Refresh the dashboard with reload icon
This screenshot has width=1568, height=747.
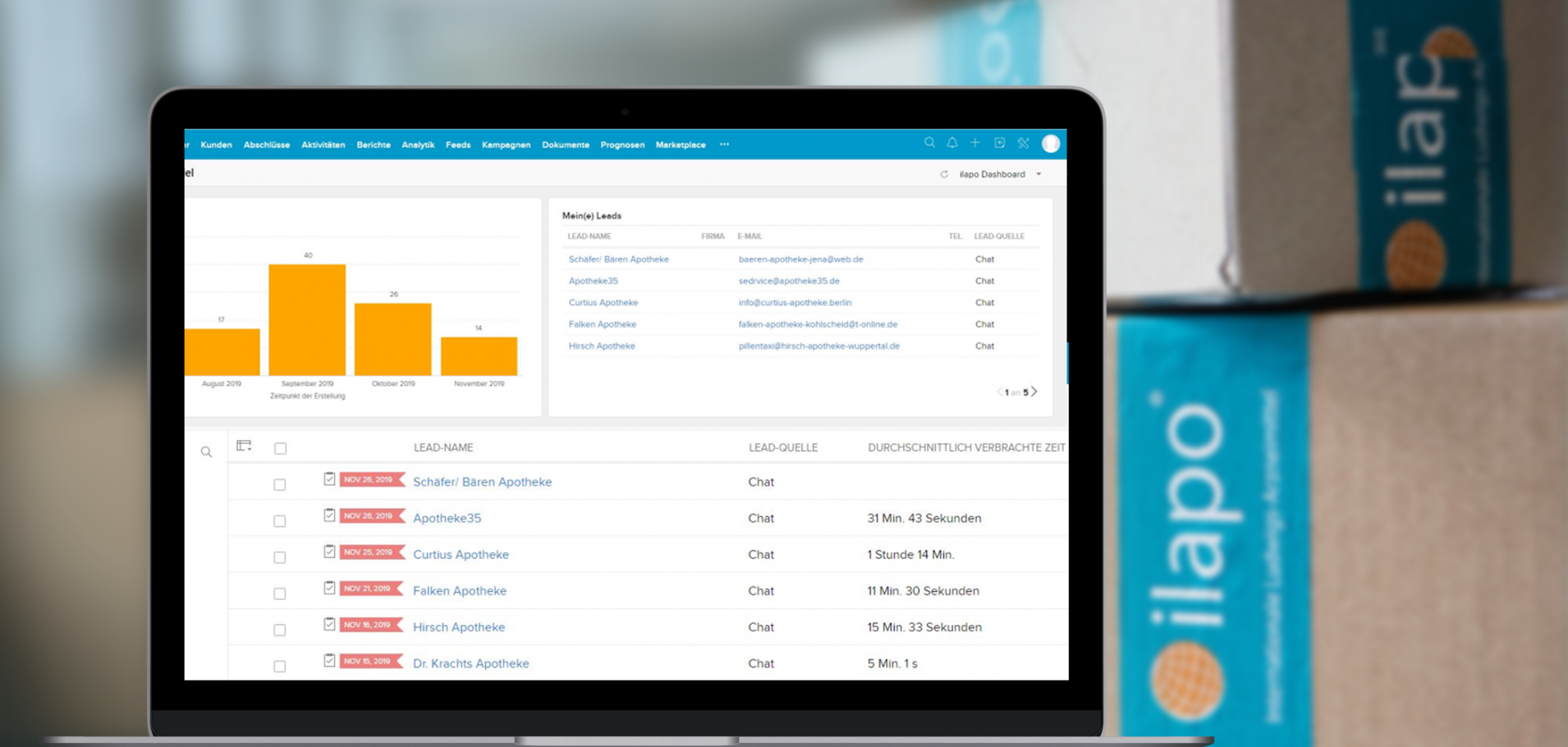click(x=944, y=174)
